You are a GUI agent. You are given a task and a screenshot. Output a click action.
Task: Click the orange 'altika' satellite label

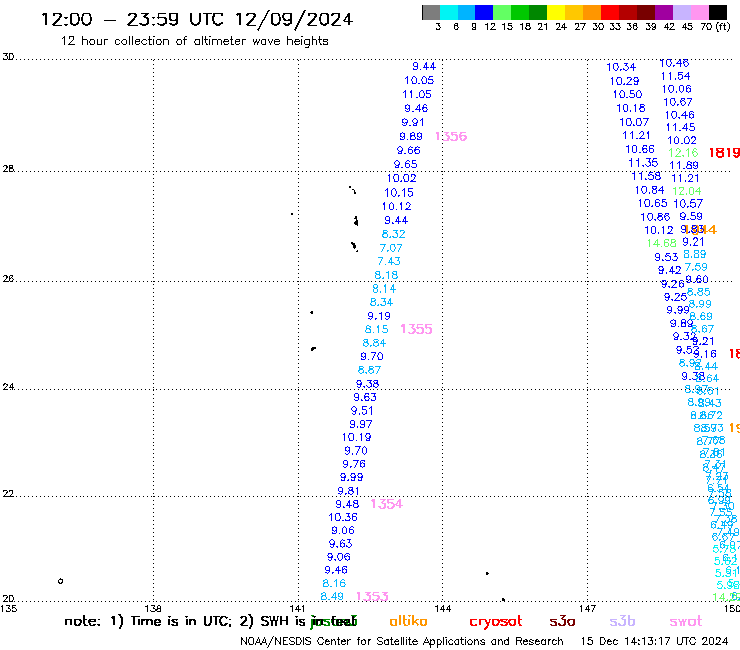point(408,621)
